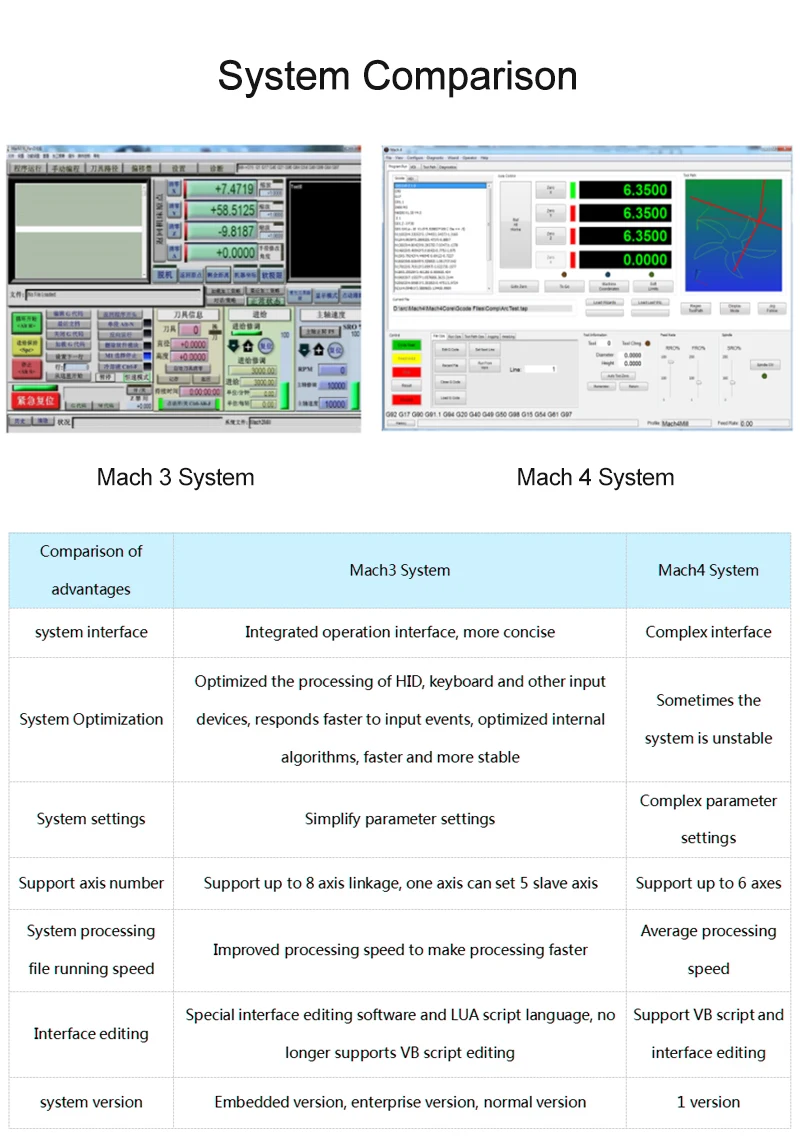This screenshot has height=1147, width=800.
Task: Click Mach 3 G-code display panel
Action: (79, 230)
